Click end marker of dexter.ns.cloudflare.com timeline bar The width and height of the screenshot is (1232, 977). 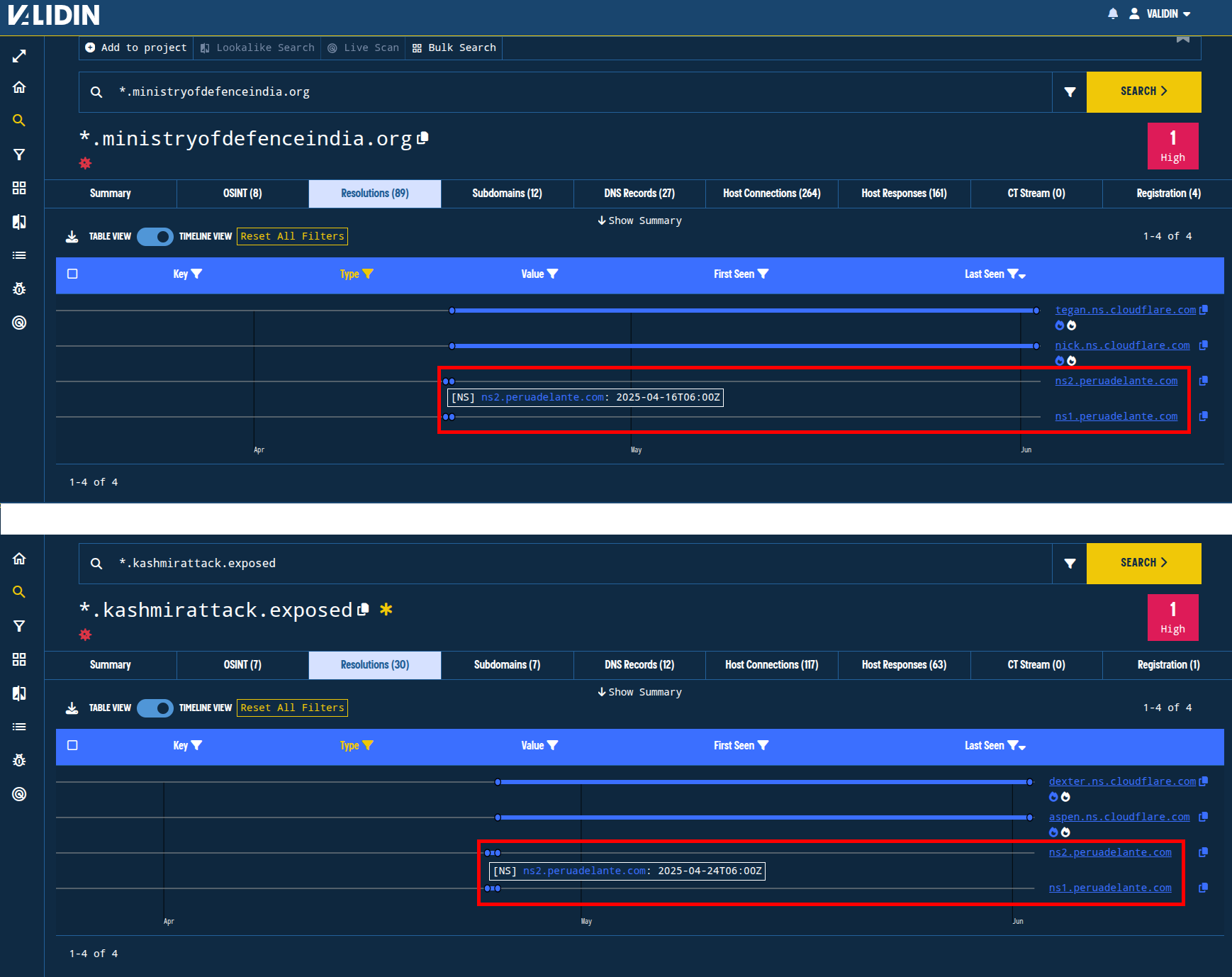pyautogui.click(x=1030, y=782)
